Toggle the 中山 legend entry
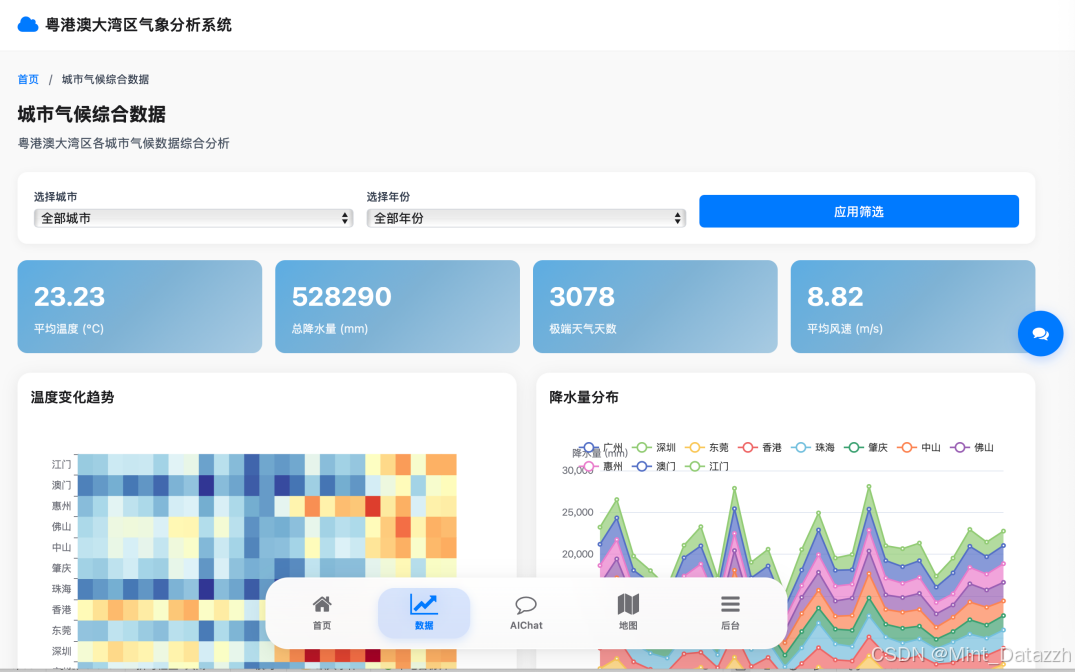This screenshot has width=1075, height=672. (x=918, y=448)
